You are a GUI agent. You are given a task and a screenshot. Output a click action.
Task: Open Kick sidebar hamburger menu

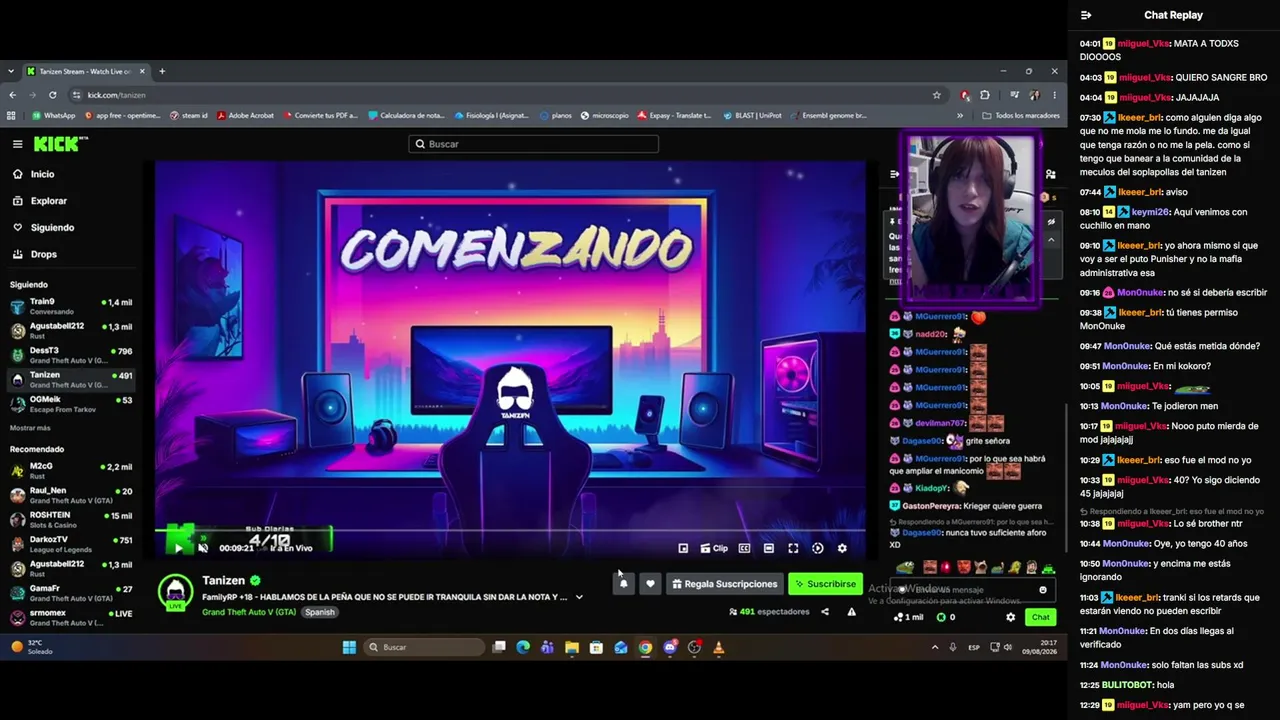(x=17, y=144)
